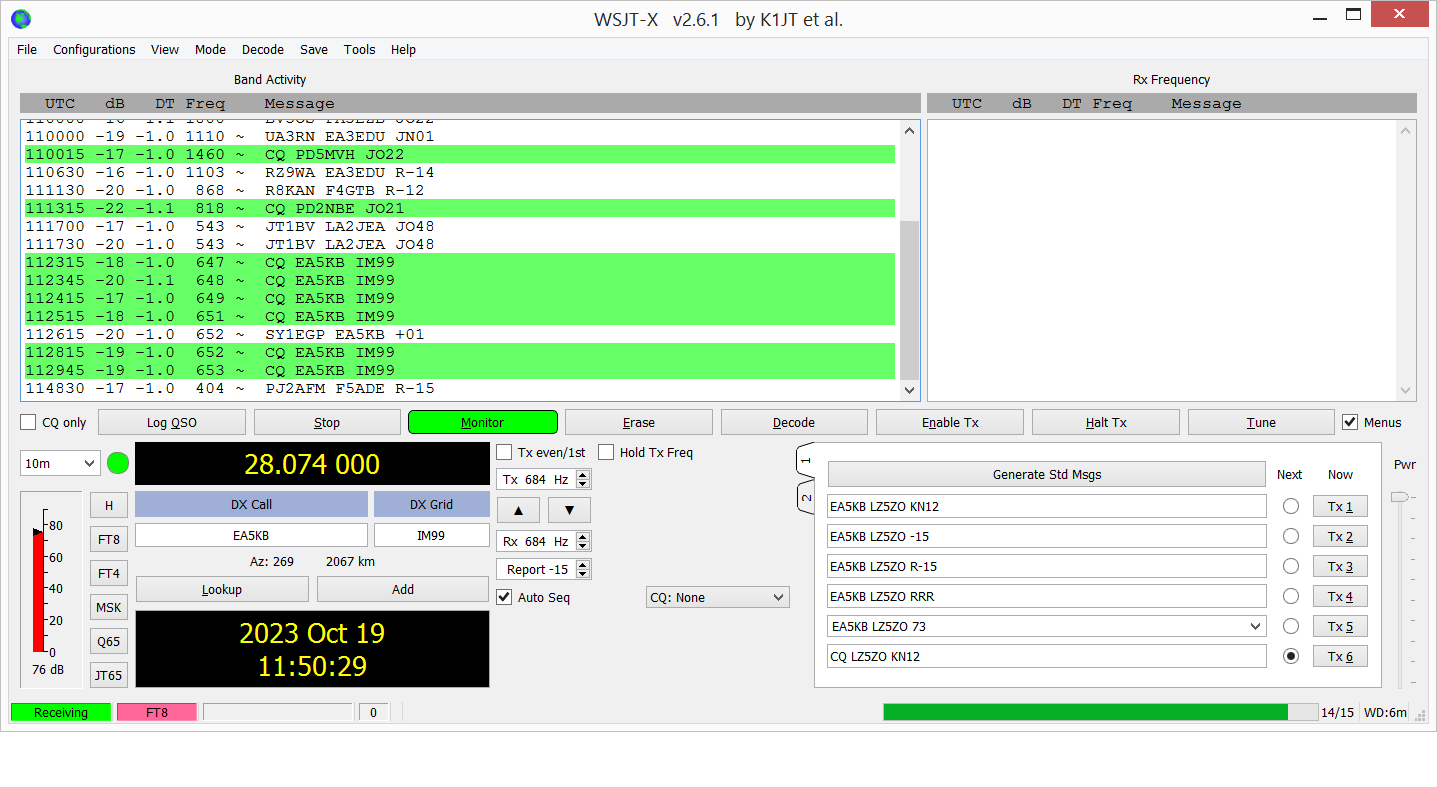
Task: Select decode line SY1EGP EA5KB +01
Action: [x=460, y=335]
